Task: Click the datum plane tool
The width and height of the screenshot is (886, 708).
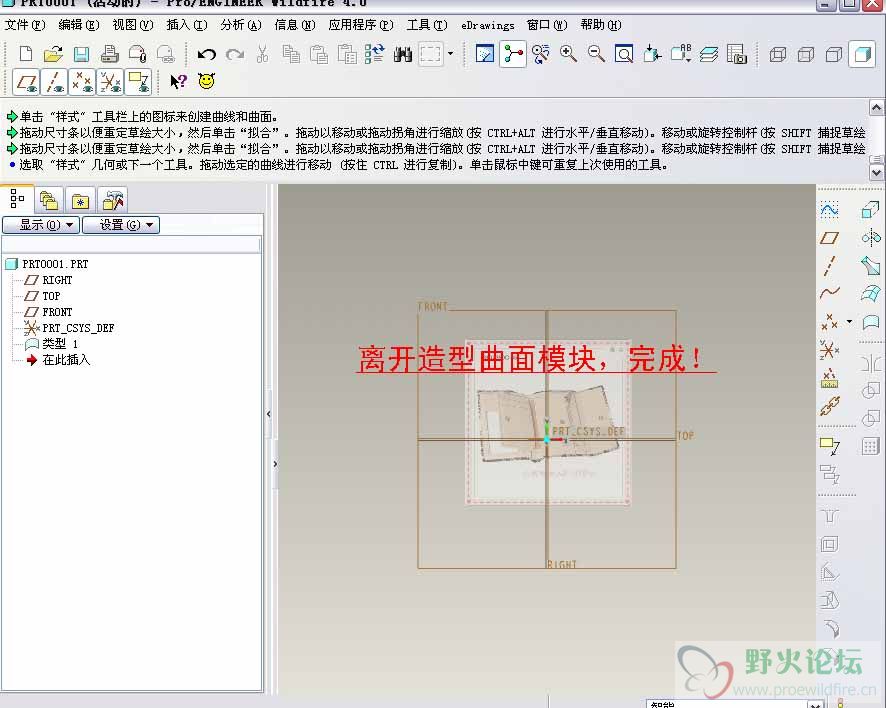Action: (x=829, y=238)
